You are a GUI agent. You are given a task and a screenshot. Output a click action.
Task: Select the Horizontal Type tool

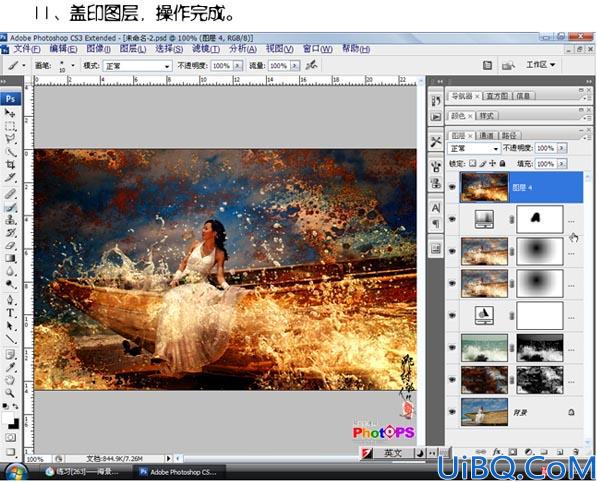click(10, 313)
